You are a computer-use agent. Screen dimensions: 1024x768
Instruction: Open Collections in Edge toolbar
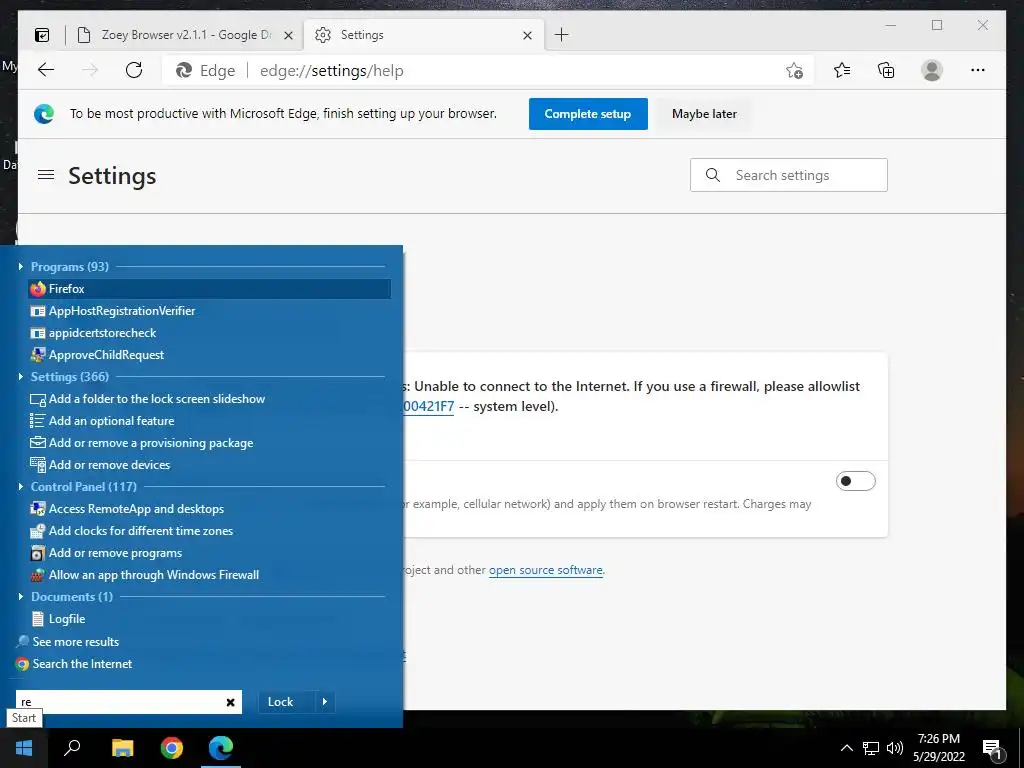pyautogui.click(x=886, y=70)
